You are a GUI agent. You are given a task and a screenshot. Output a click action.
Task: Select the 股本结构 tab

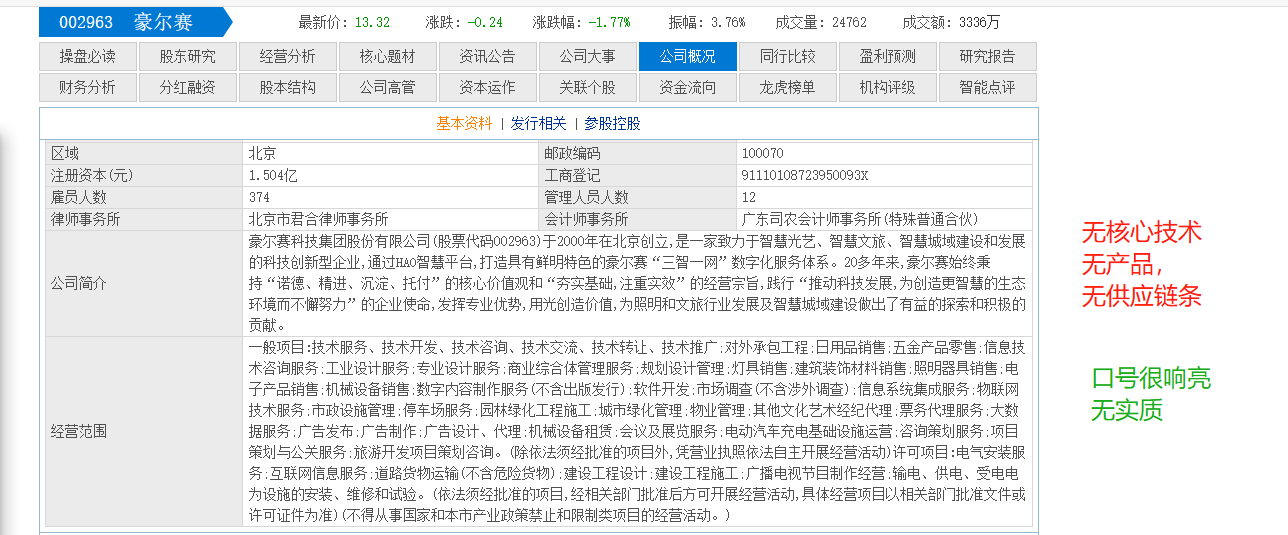(288, 87)
